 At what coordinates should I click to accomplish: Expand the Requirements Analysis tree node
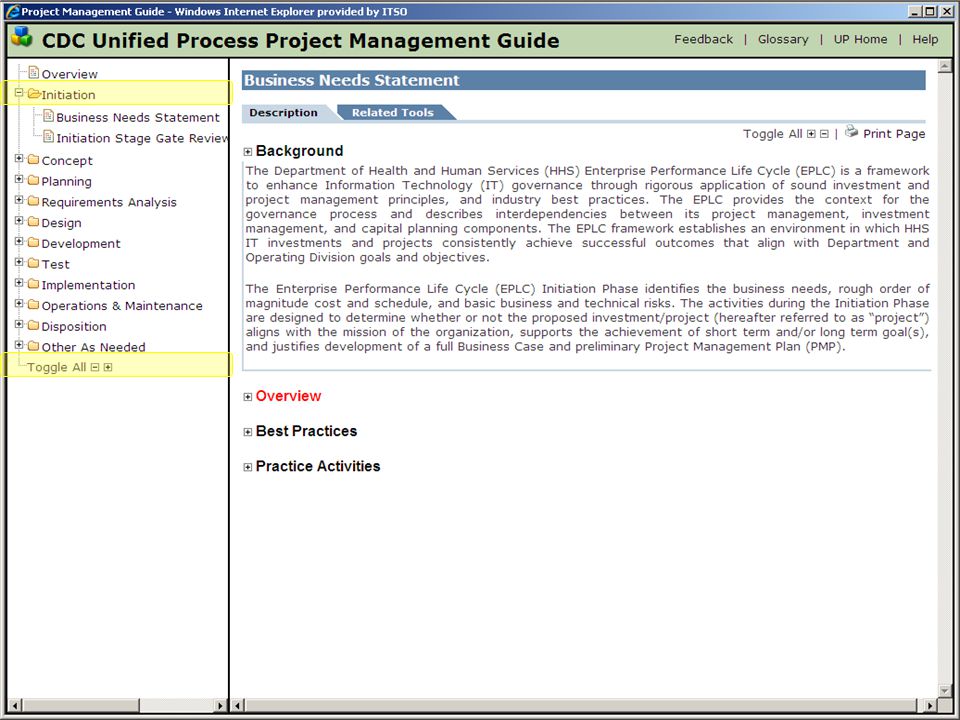pos(19,200)
